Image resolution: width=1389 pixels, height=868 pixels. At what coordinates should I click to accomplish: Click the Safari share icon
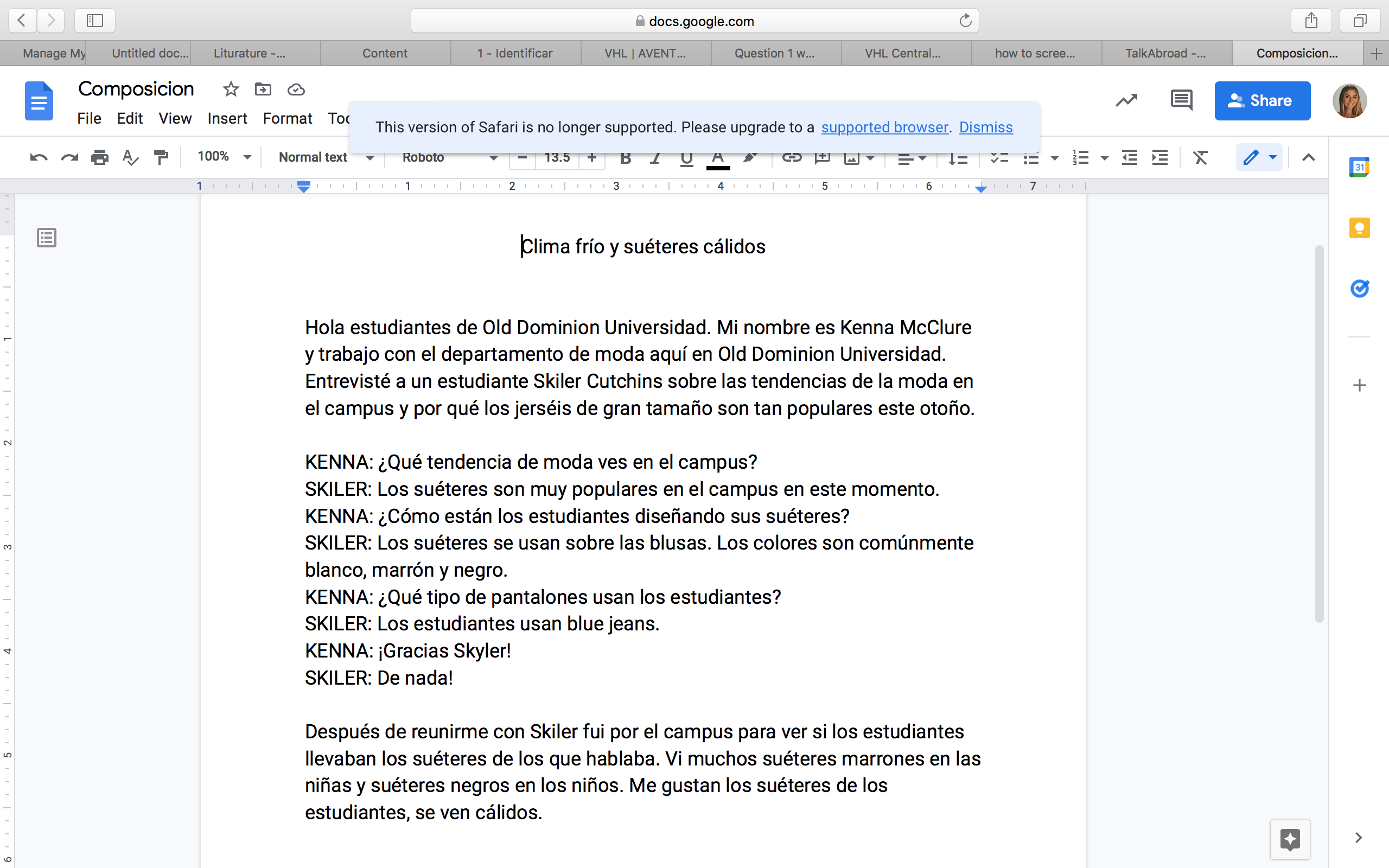coord(1311,21)
